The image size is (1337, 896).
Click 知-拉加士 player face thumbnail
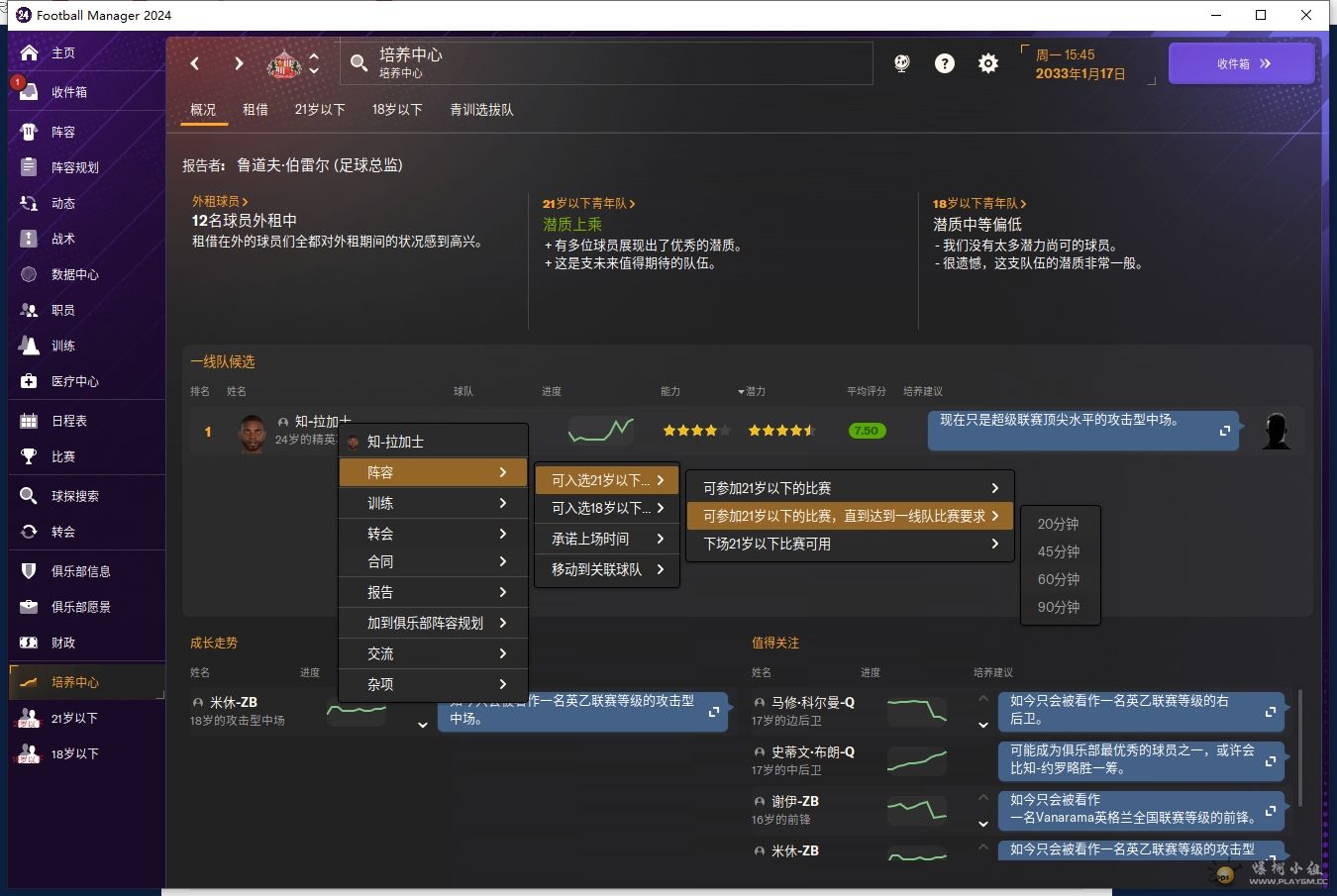coord(253,432)
